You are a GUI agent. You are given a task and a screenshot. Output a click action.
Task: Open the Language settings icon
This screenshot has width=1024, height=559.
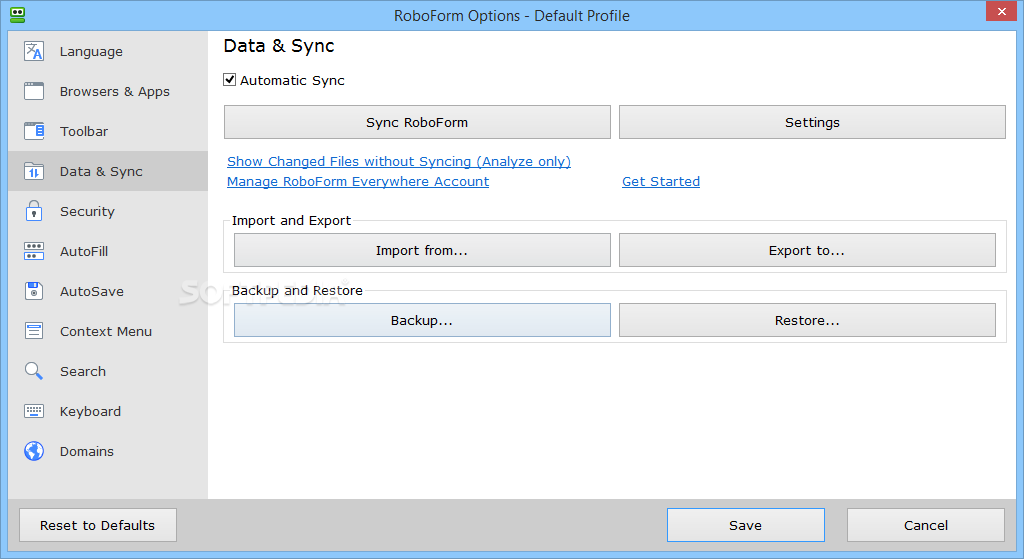(x=34, y=51)
